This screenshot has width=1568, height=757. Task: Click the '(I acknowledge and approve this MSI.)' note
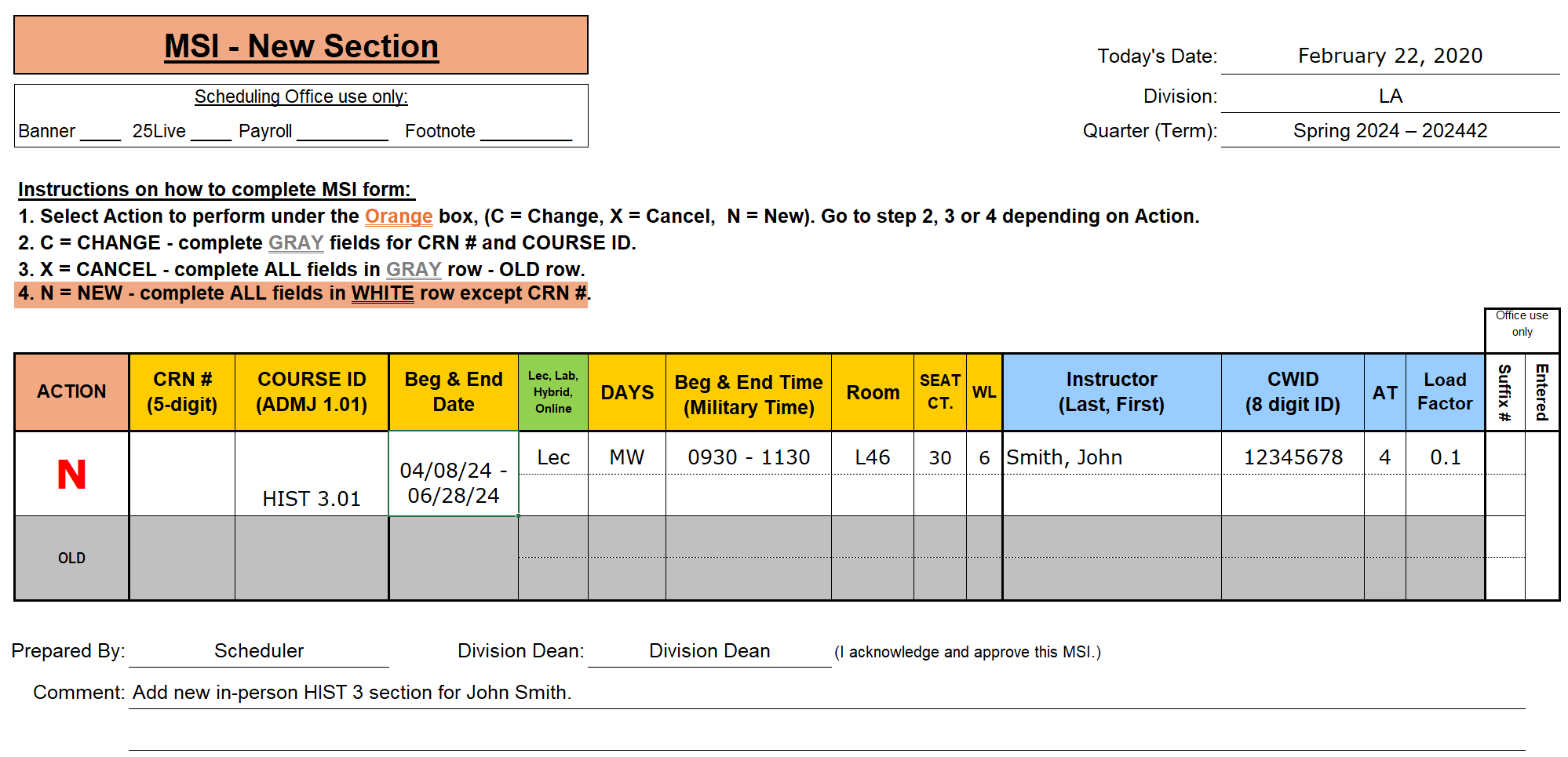968,652
